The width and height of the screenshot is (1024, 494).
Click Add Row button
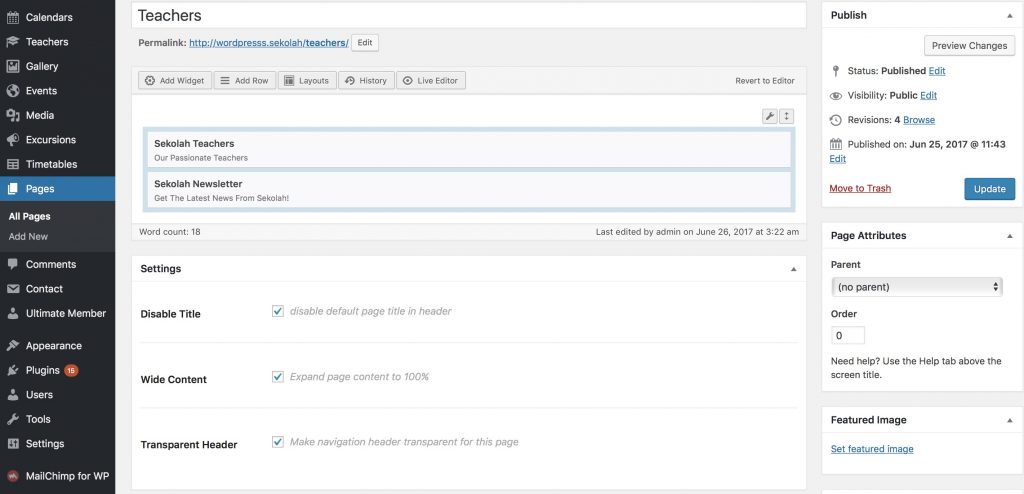[x=245, y=80]
